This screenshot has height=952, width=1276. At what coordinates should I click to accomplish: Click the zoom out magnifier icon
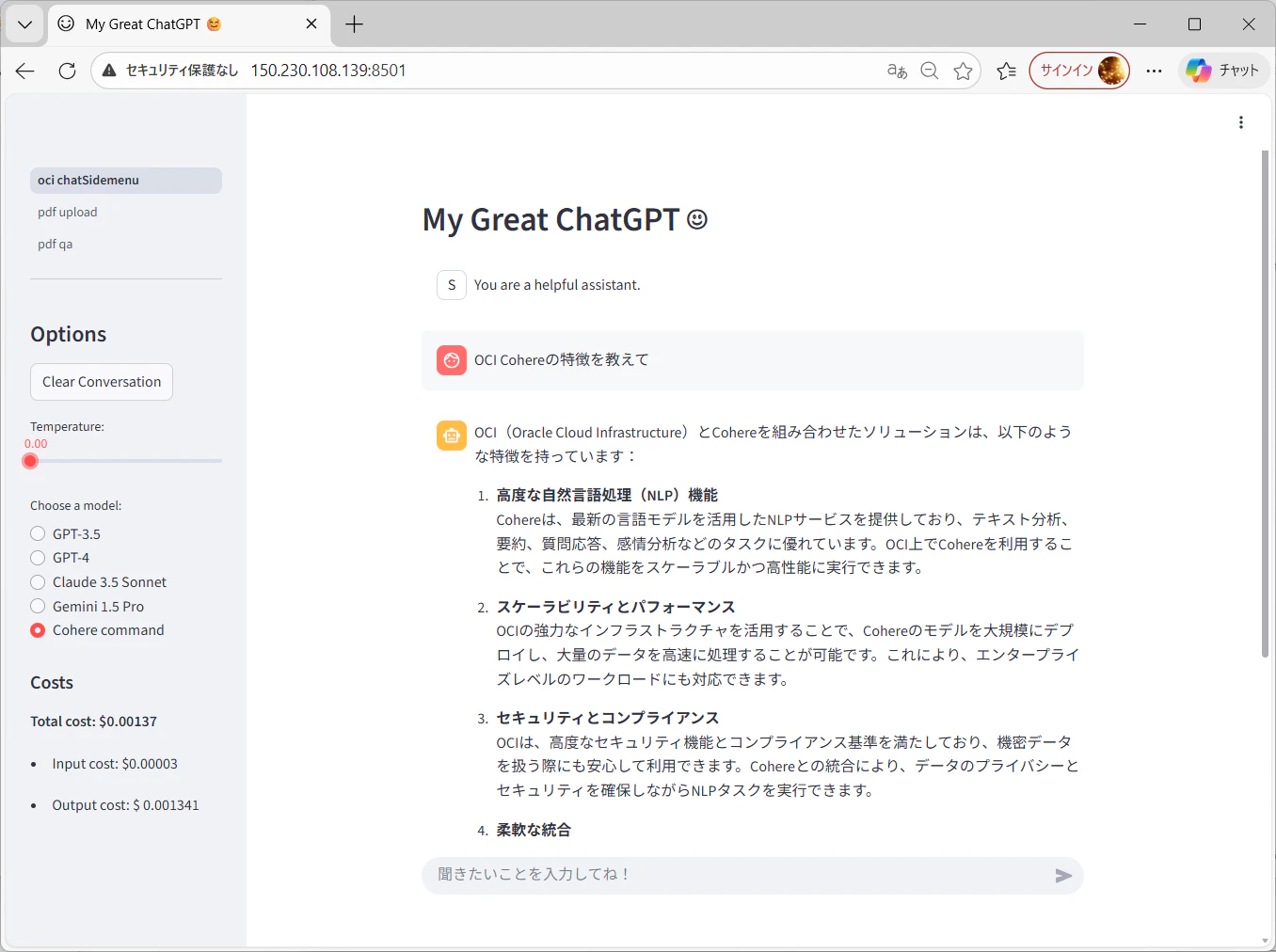[930, 71]
